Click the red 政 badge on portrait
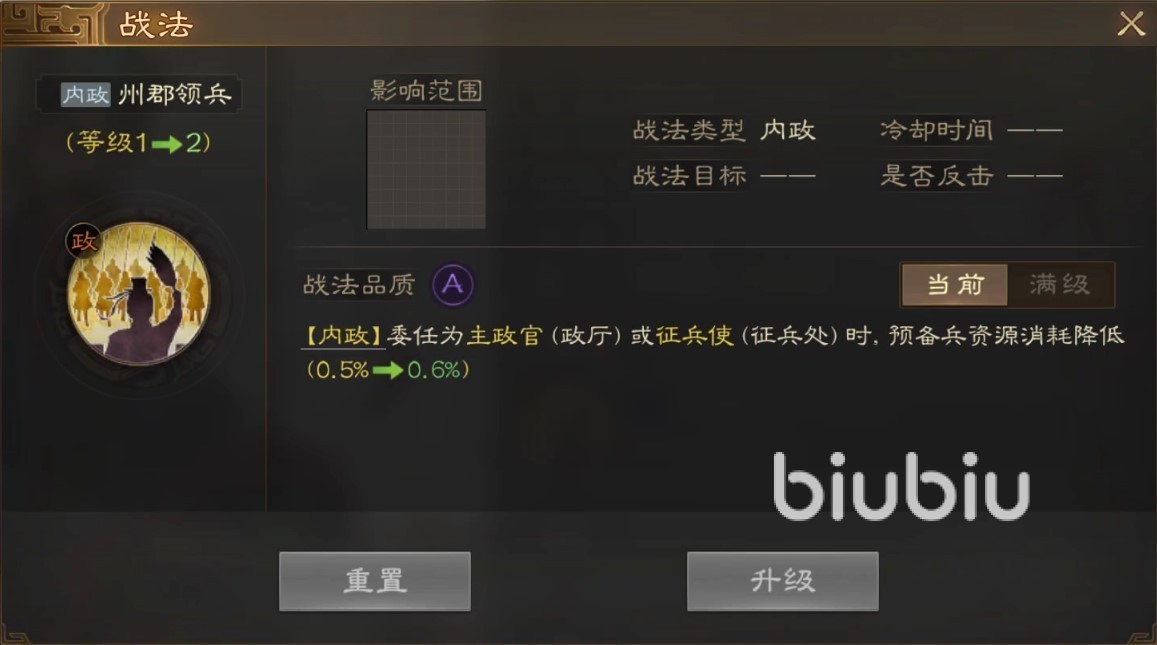The height and width of the screenshot is (645, 1157). coord(83,241)
